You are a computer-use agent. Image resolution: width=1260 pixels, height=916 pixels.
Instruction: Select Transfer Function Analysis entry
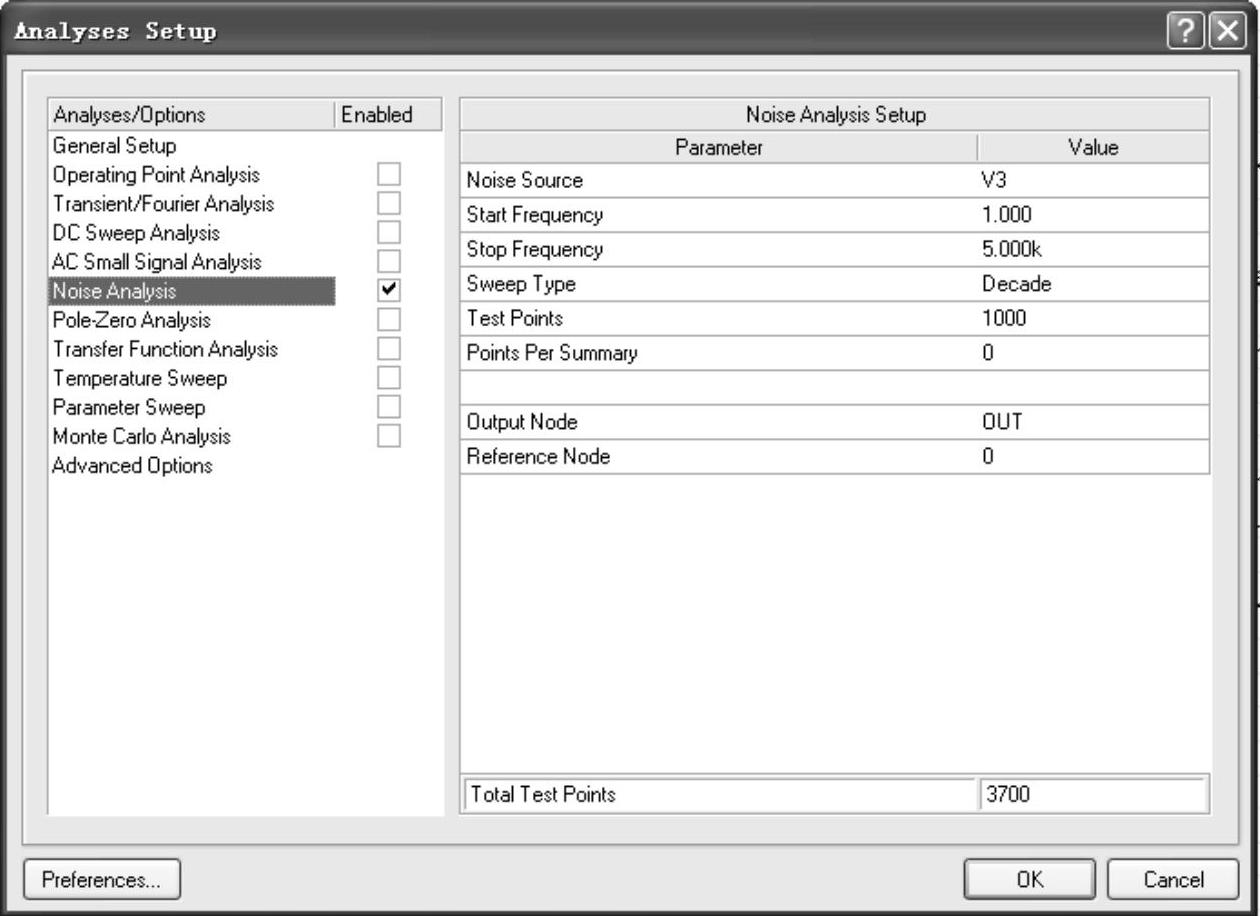click(x=165, y=349)
